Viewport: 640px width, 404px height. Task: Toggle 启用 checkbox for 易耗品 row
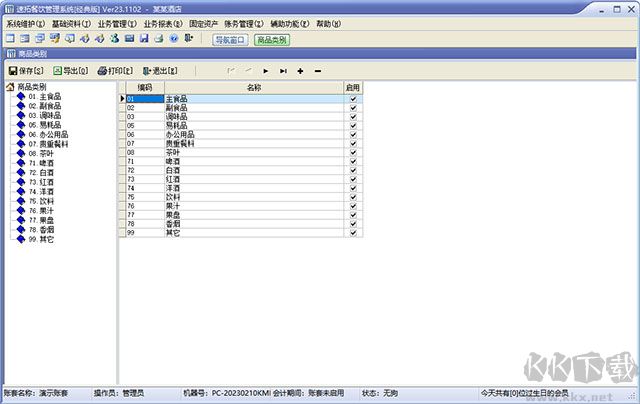[x=353, y=126]
